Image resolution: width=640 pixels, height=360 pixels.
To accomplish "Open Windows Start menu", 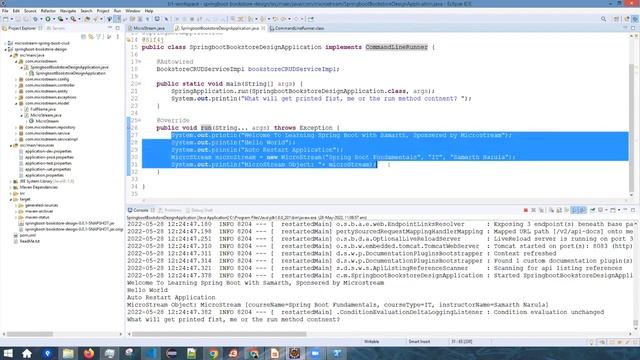I will (7, 353).
